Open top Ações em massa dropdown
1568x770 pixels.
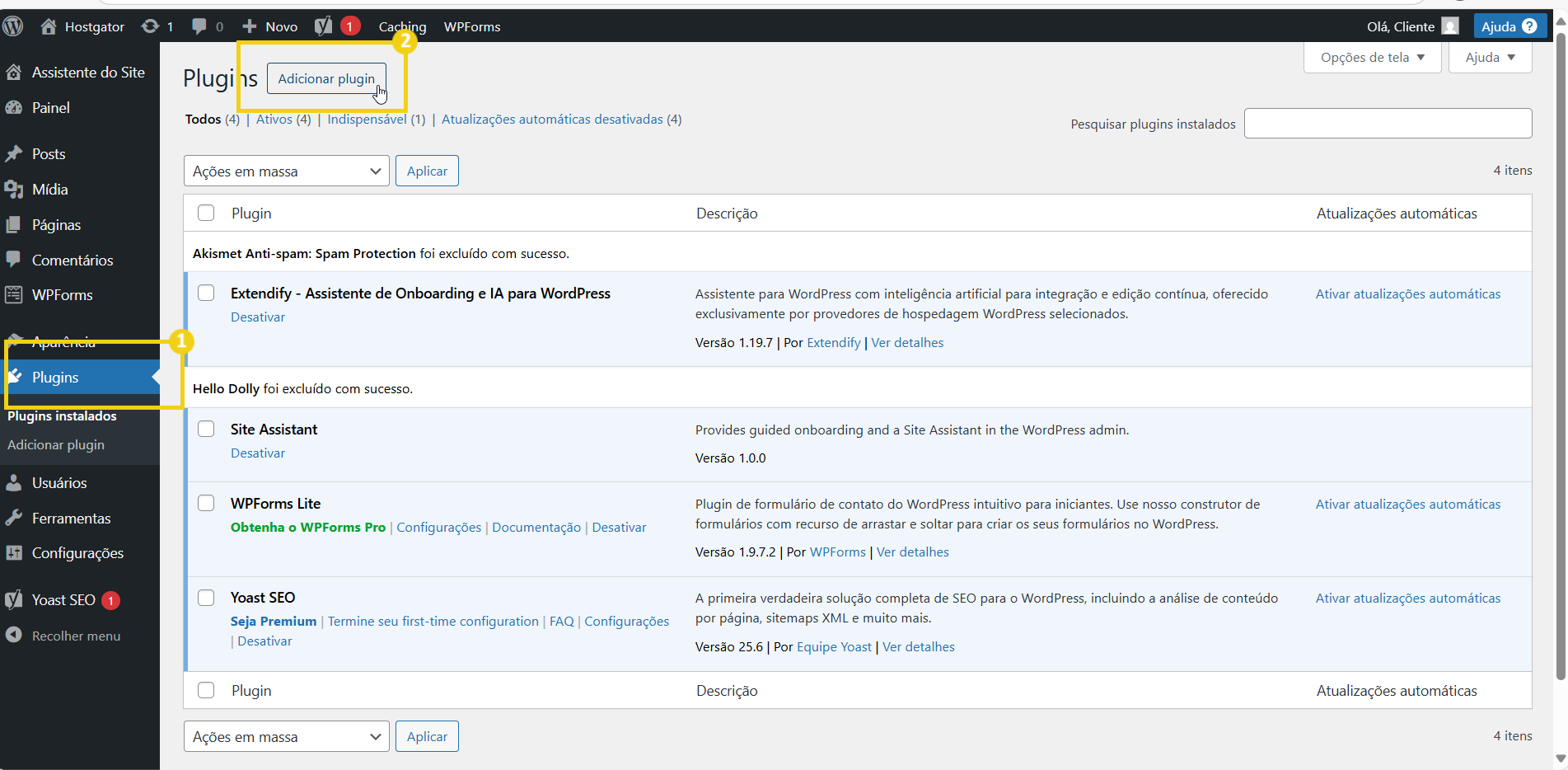[x=287, y=171]
